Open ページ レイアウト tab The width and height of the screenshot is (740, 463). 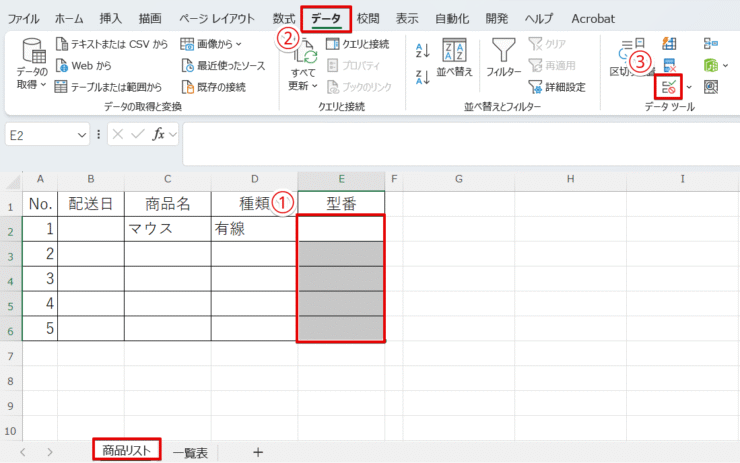click(x=217, y=19)
